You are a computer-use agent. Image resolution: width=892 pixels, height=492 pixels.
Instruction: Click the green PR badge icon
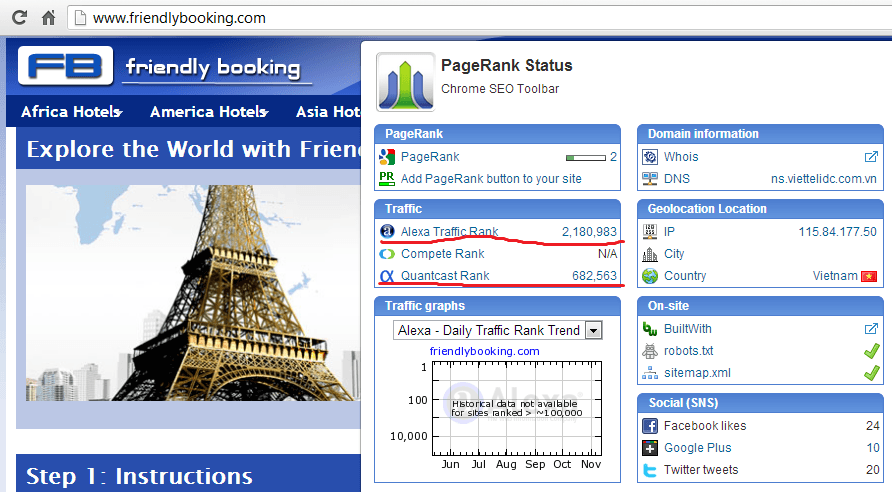point(387,179)
